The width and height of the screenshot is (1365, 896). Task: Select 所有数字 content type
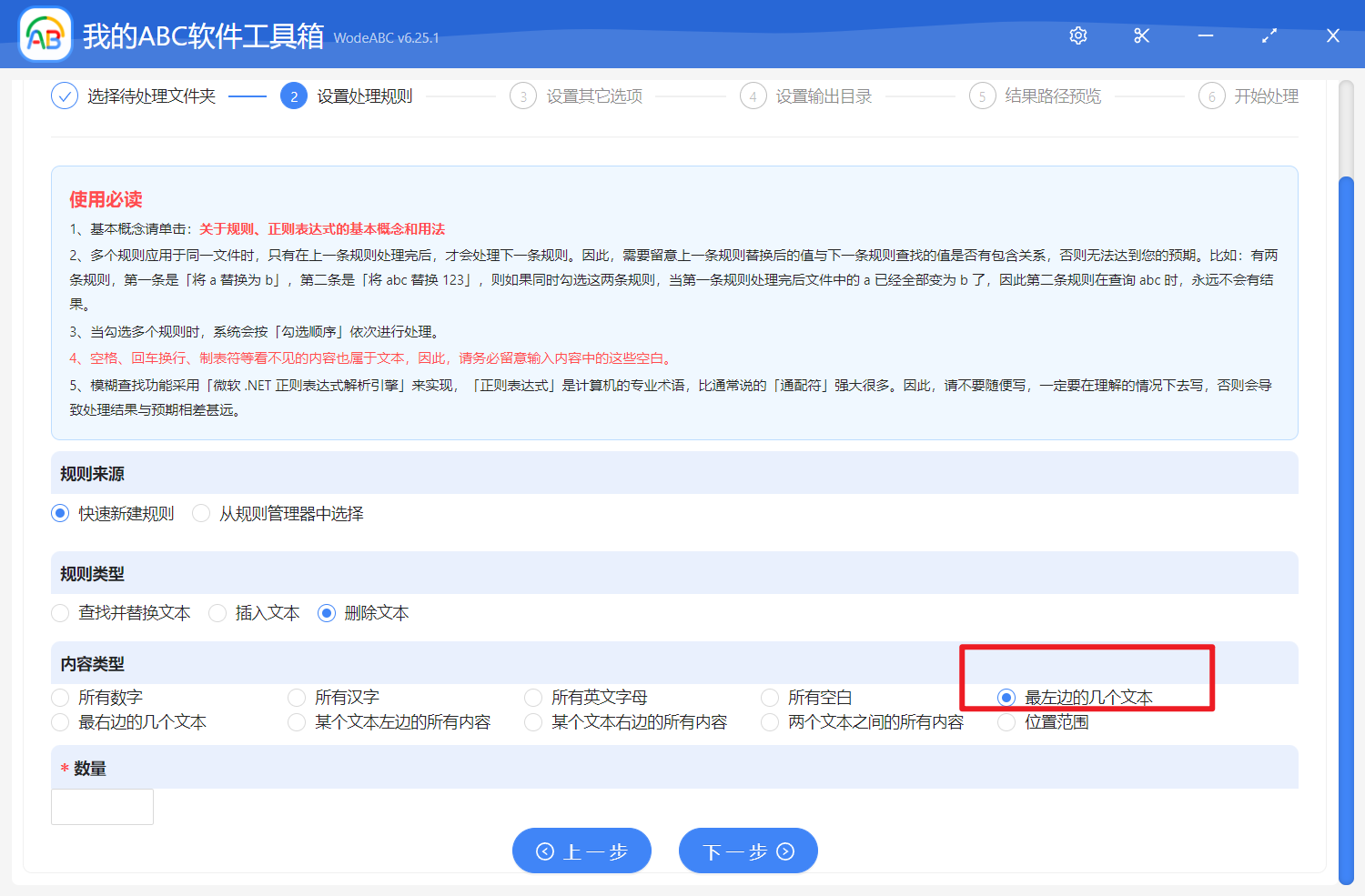click(60, 698)
